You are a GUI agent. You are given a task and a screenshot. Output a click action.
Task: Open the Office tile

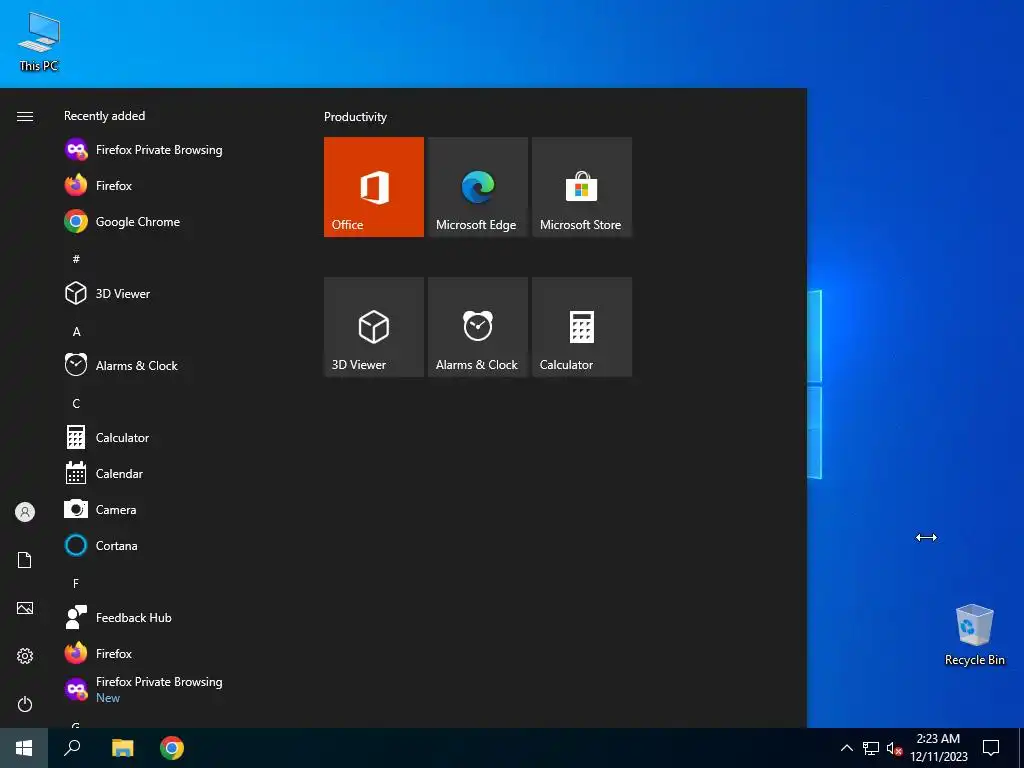tap(374, 187)
